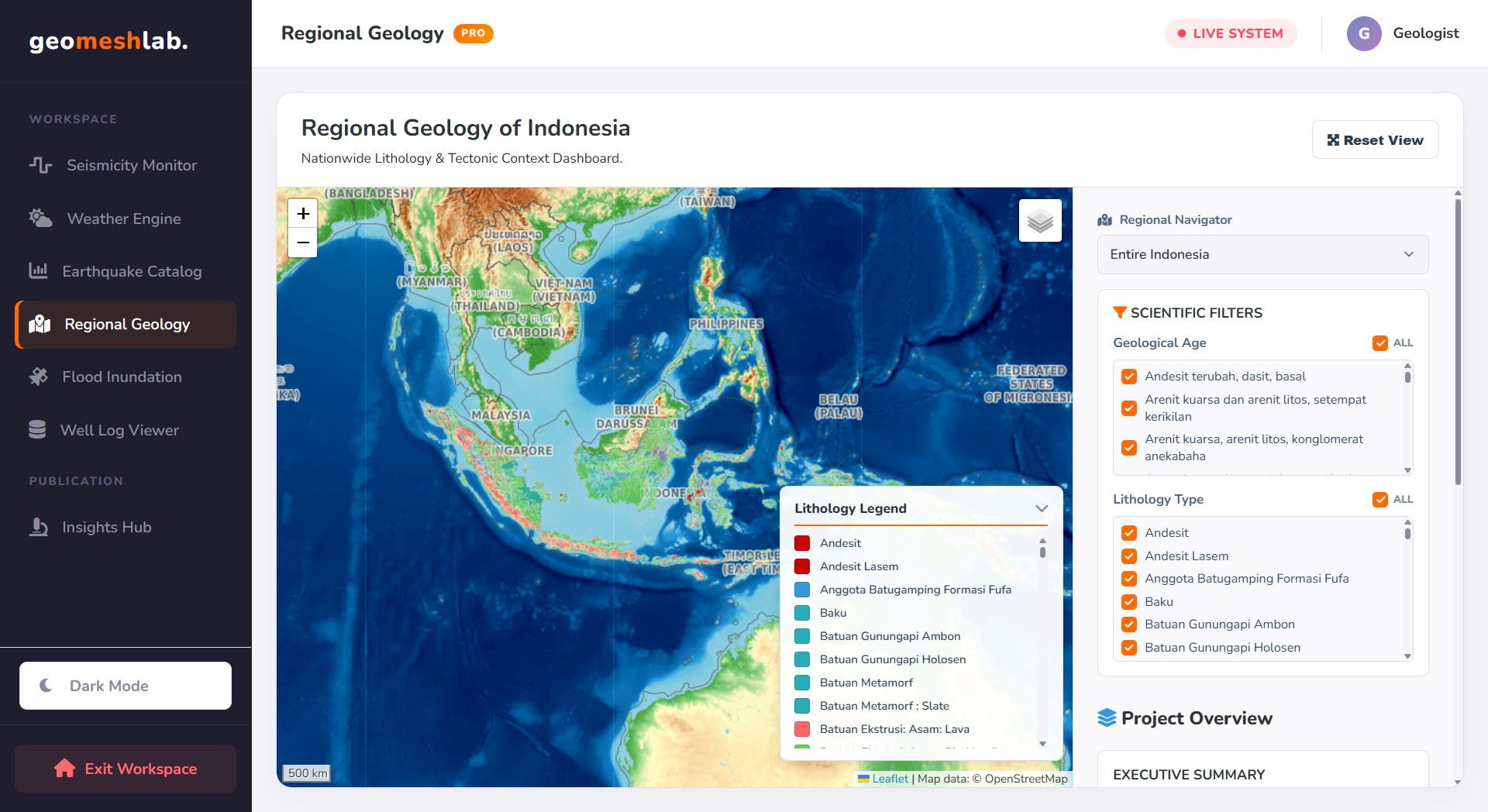
Task: Open the Entire Indonesia region dropdown
Action: coord(1262,254)
